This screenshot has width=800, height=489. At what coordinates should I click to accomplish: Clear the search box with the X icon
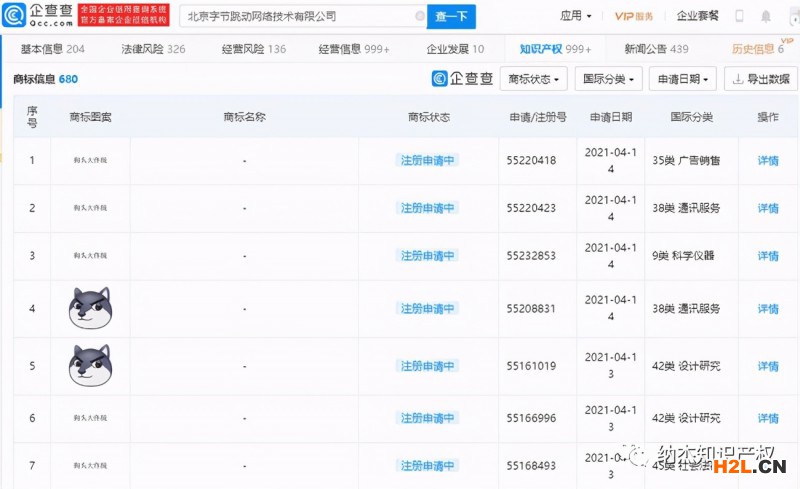(419, 17)
